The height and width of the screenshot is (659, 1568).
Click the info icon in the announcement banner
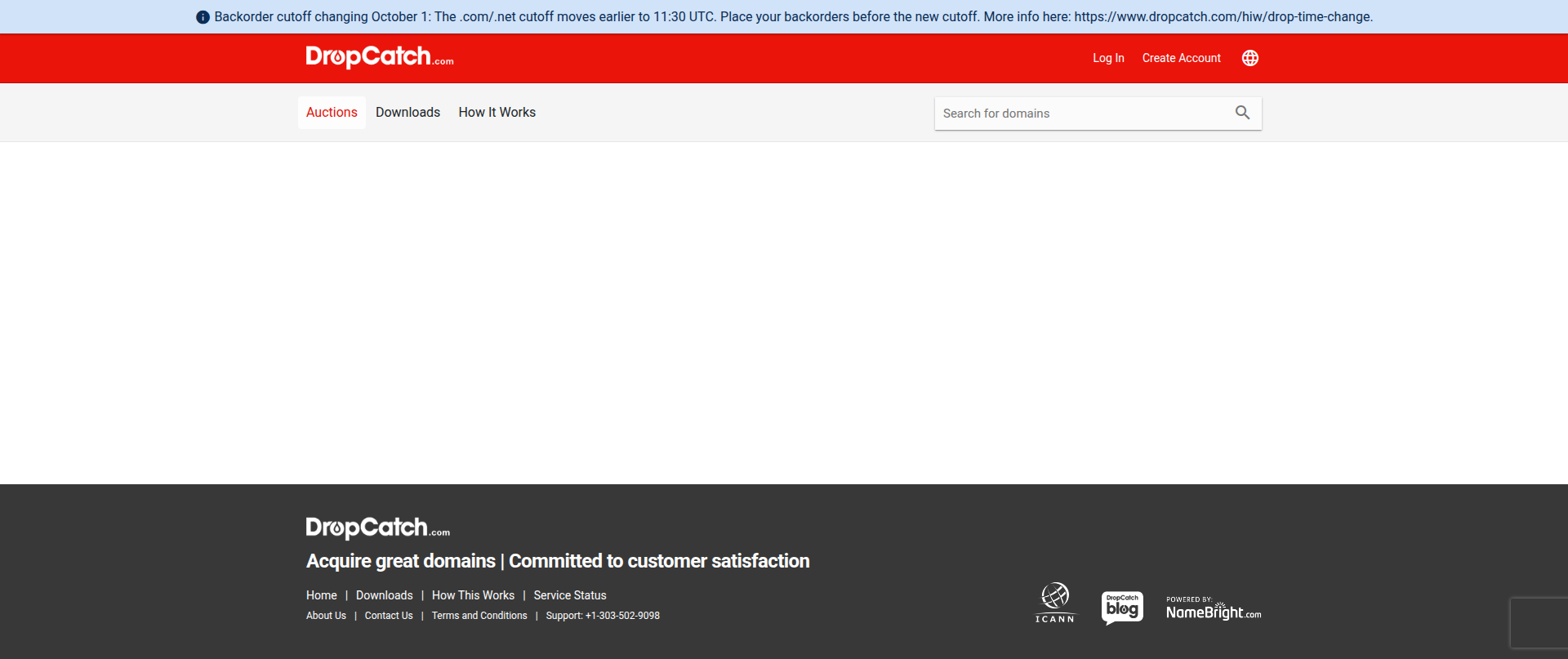(203, 17)
